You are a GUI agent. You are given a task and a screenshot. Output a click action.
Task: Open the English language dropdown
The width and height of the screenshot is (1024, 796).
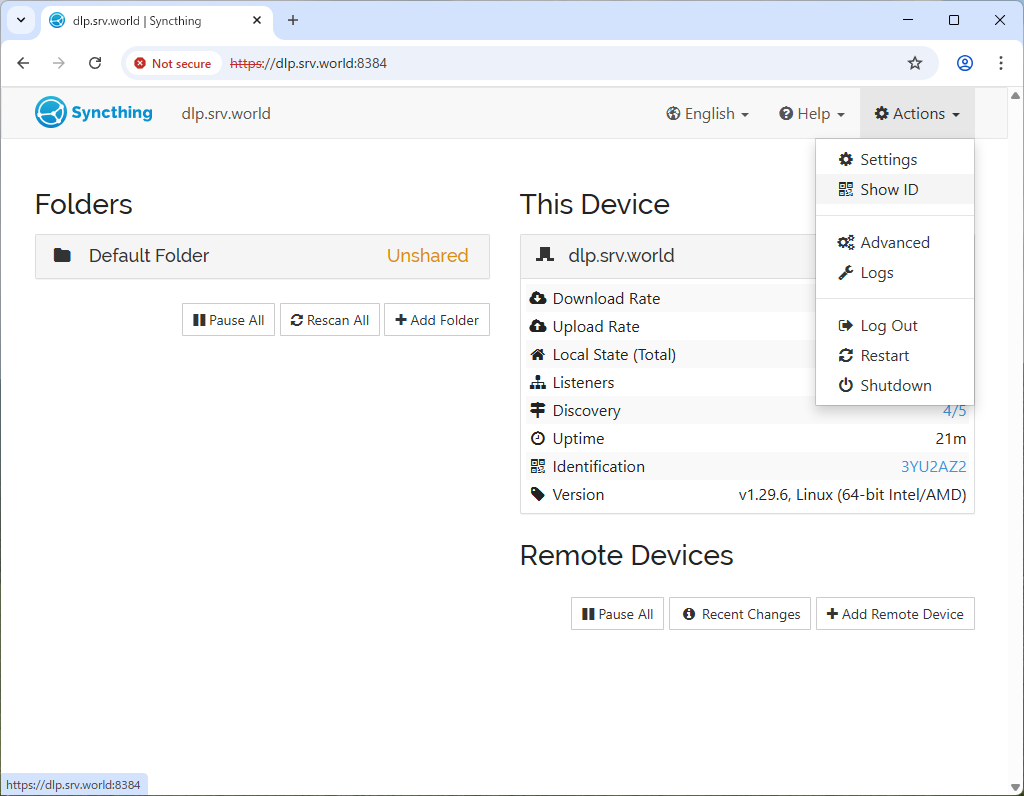[x=707, y=114]
